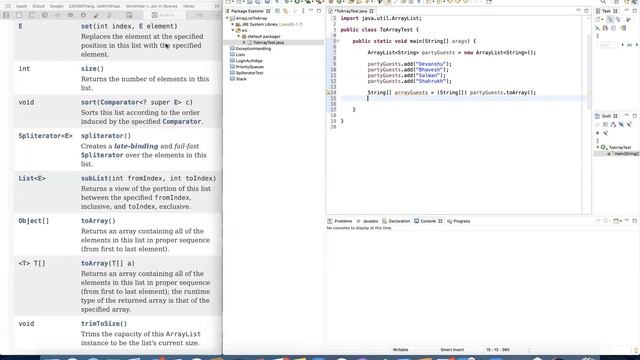
Task: Open the iCloud bookmark in browser favorites bar
Action: tap(38, 6)
